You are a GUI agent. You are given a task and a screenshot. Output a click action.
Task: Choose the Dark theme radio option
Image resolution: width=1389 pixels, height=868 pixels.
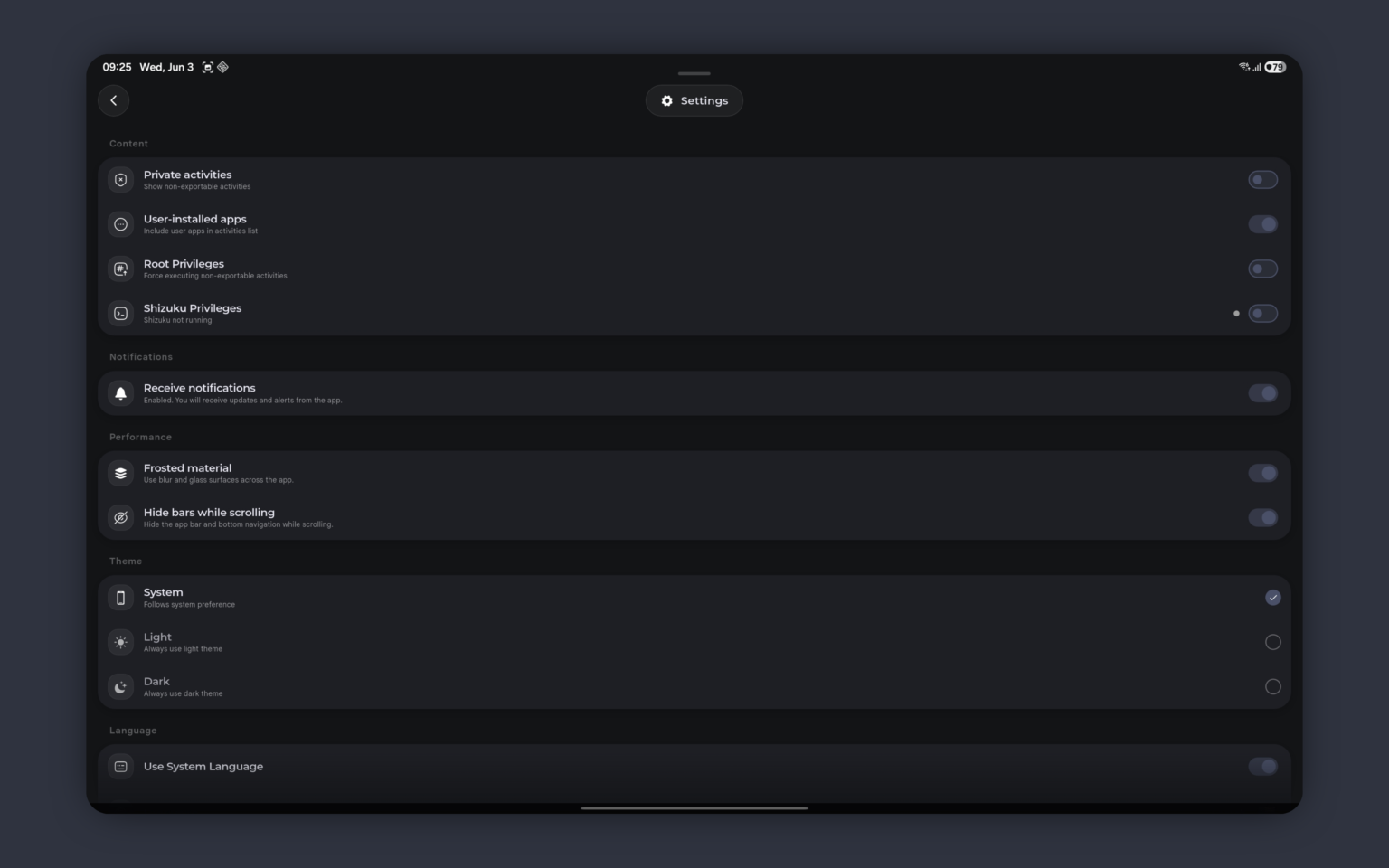click(1272, 687)
